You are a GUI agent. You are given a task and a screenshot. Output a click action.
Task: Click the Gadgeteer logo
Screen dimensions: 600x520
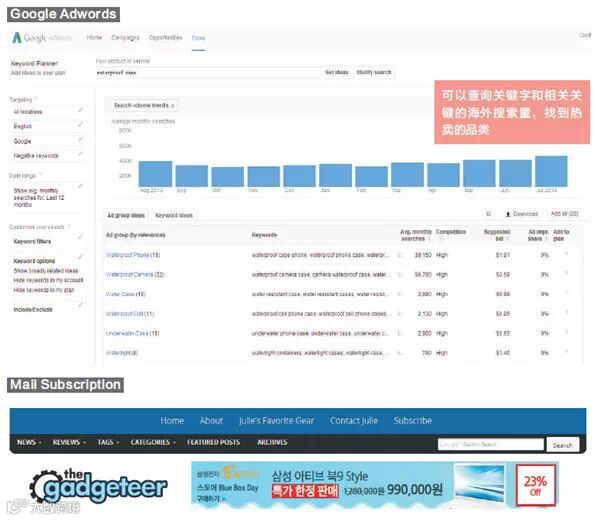point(98,486)
